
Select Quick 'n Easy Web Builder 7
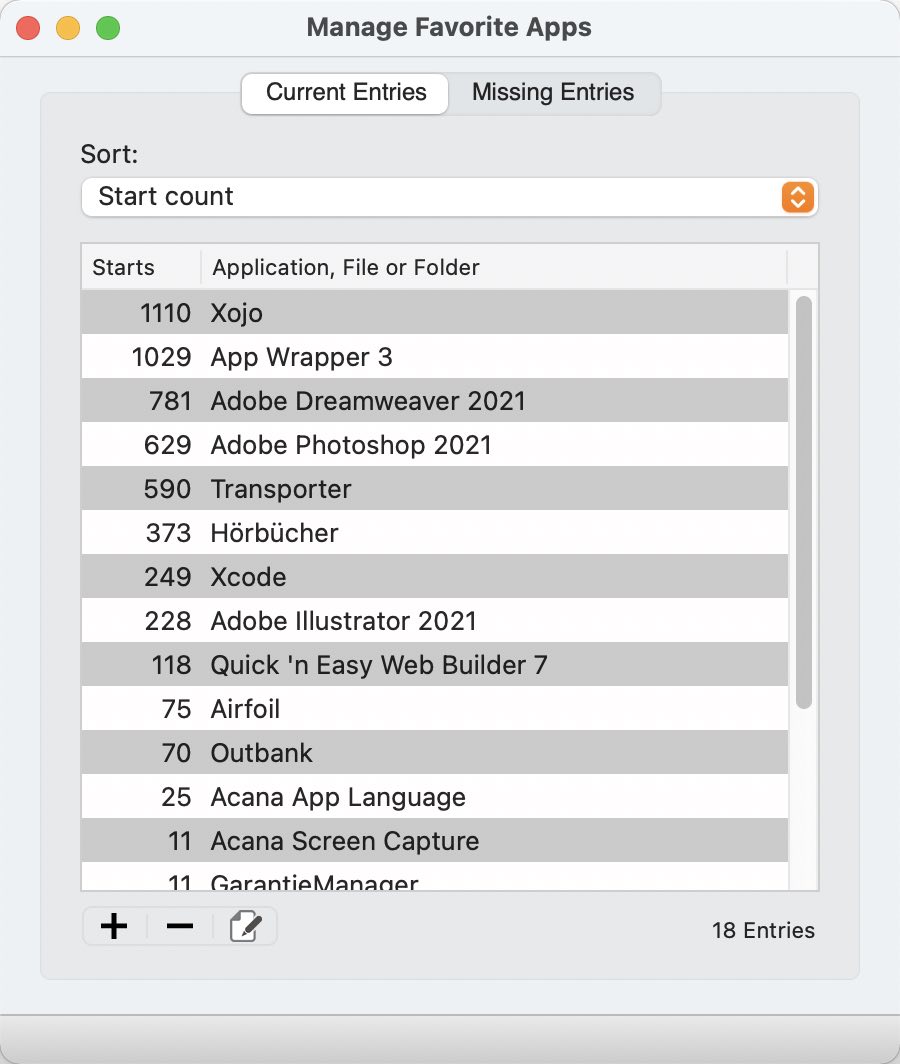[434, 665]
